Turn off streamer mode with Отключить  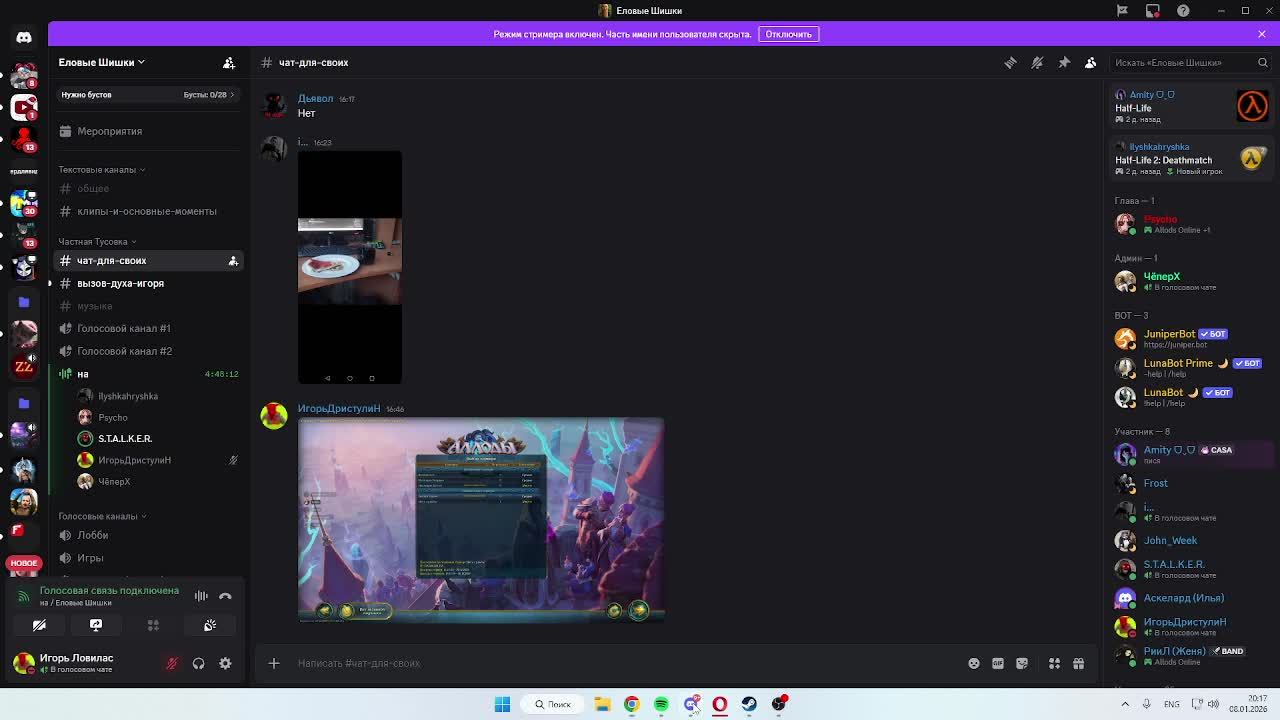pyautogui.click(x=788, y=34)
